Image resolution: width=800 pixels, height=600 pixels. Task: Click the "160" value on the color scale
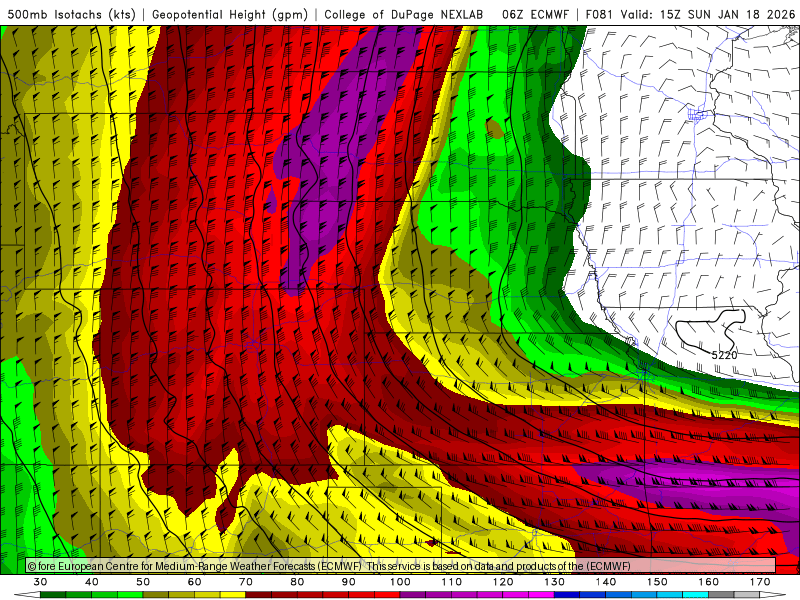pyautogui.click(x=709, y=582)
